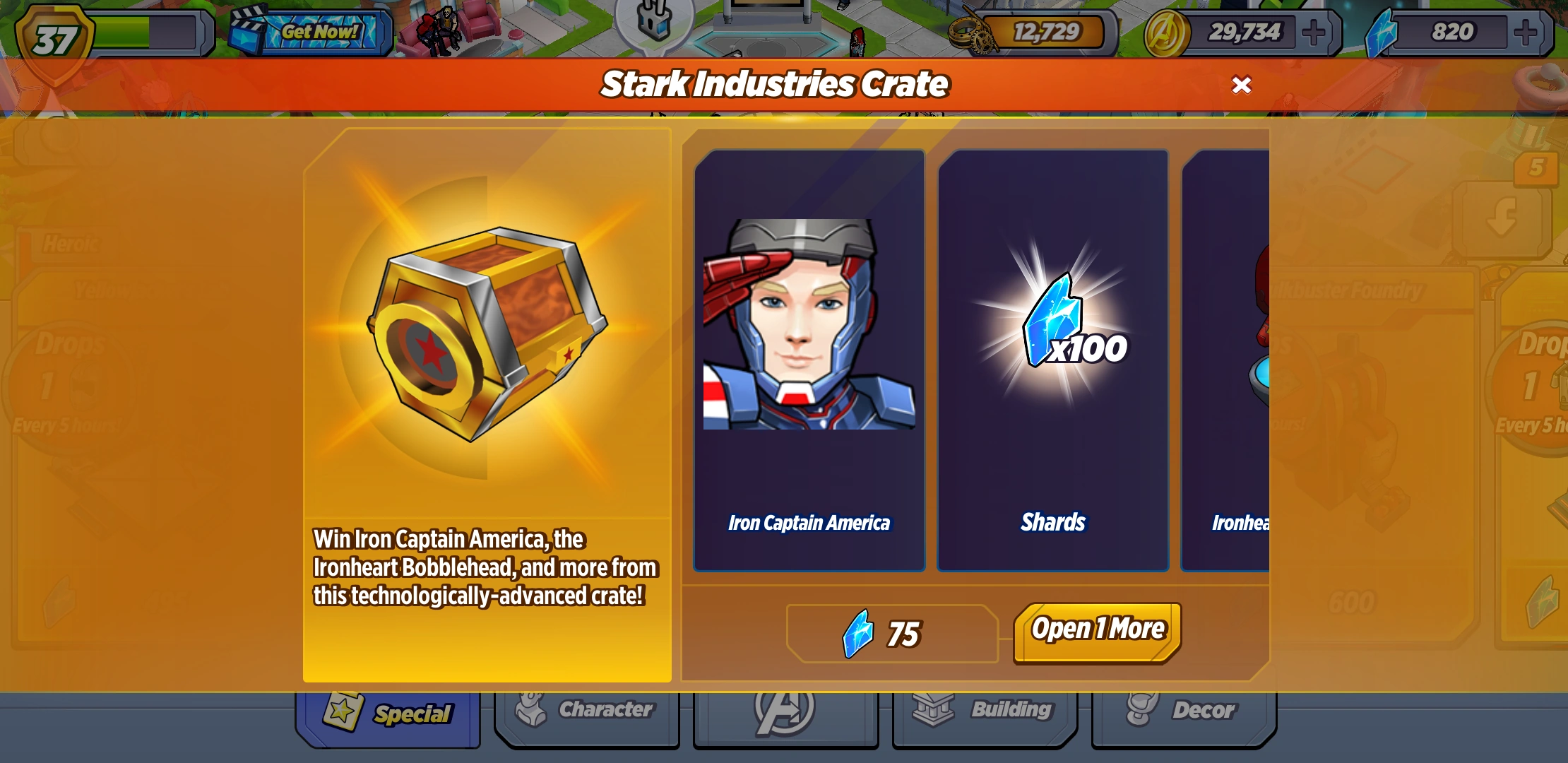Select the Iron Captain America reward card
The image size is (1568, 763).
point(809,360)
